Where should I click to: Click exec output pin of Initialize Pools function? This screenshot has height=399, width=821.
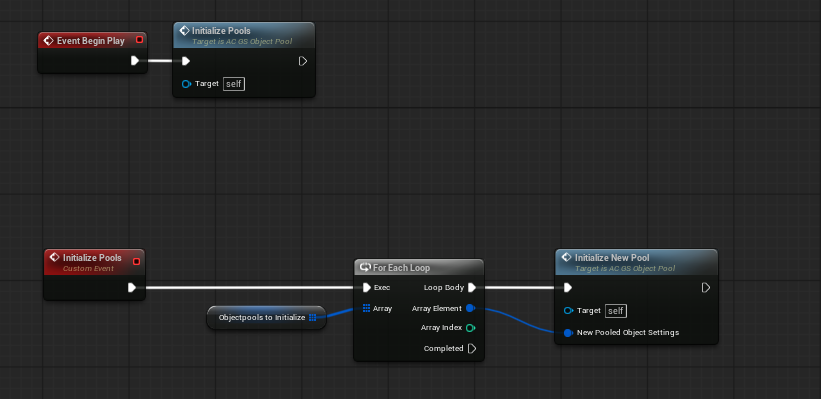[303, 61]
